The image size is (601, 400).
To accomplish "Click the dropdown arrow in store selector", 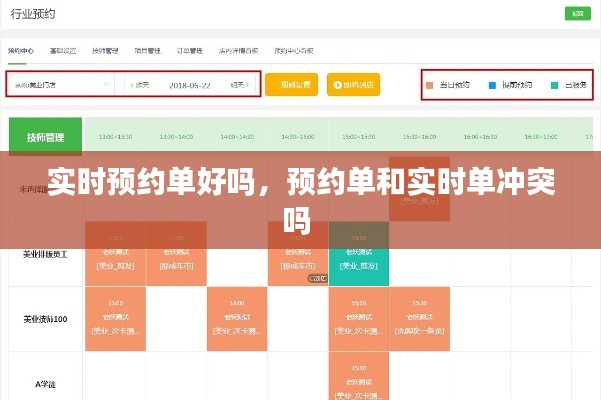I will point(106,86).
